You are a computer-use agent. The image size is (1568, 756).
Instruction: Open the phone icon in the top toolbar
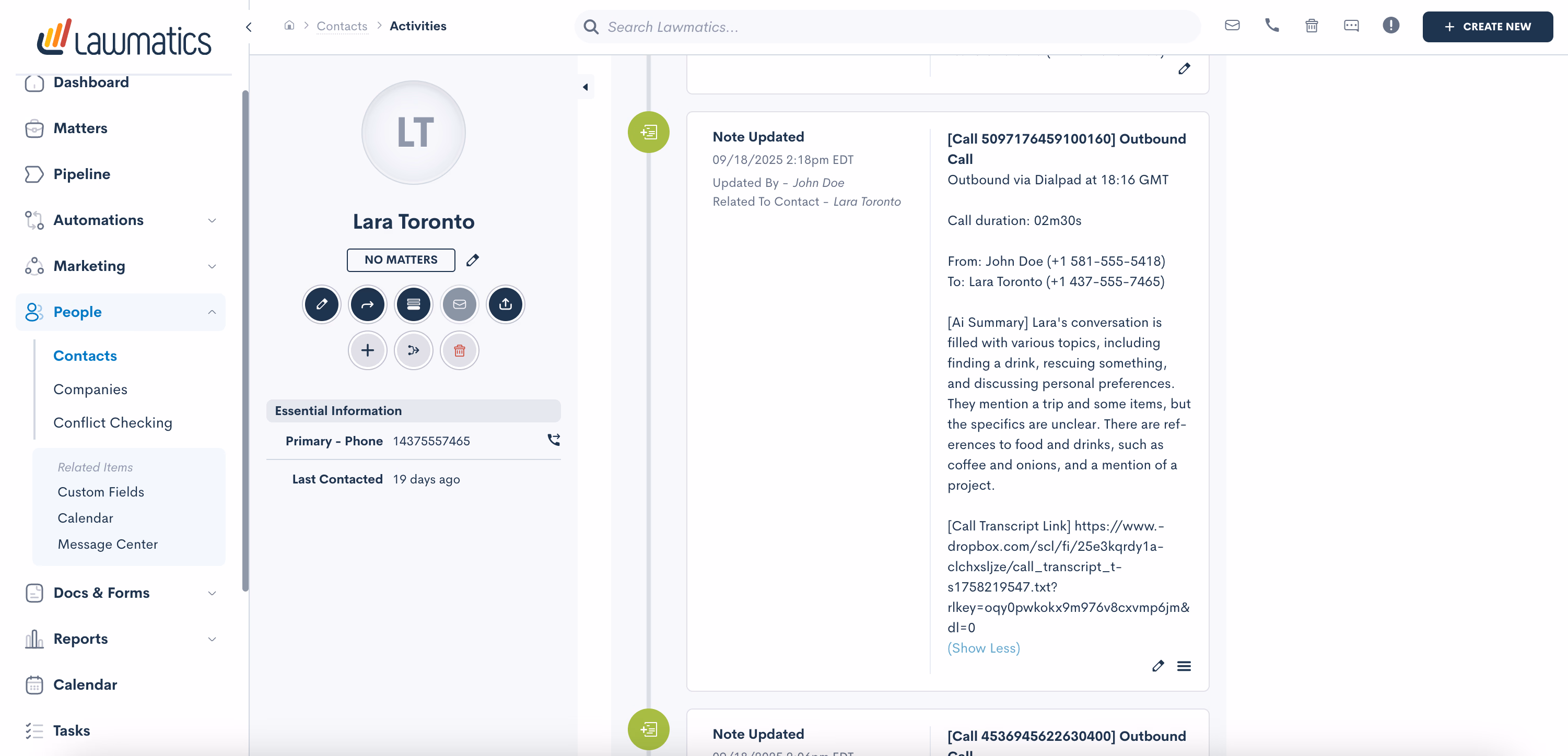coord(1271,26)
